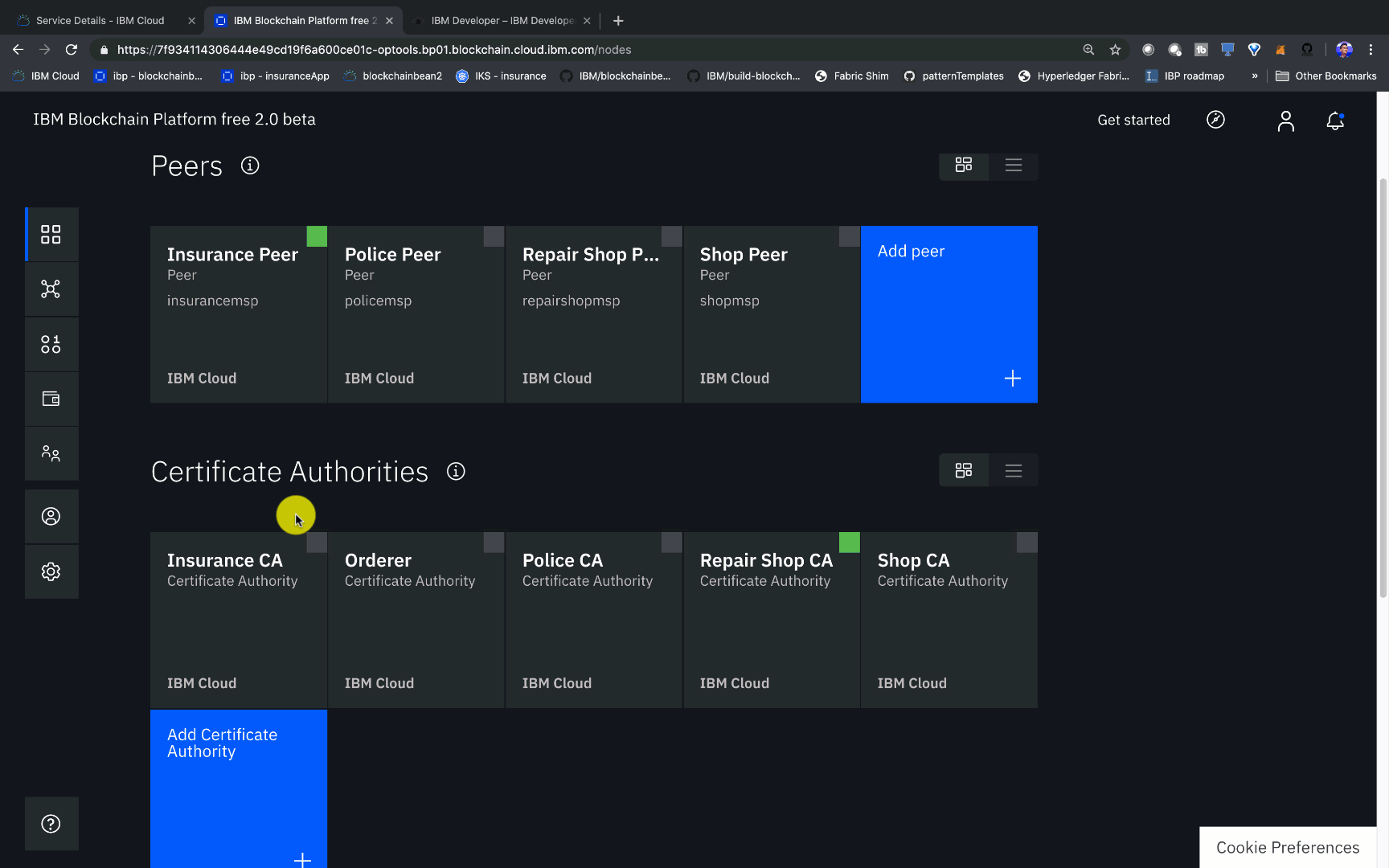Open the Organizations sidebar icon
The image size is (1389, 868).
pyautogui.click(x=51, y=453)
